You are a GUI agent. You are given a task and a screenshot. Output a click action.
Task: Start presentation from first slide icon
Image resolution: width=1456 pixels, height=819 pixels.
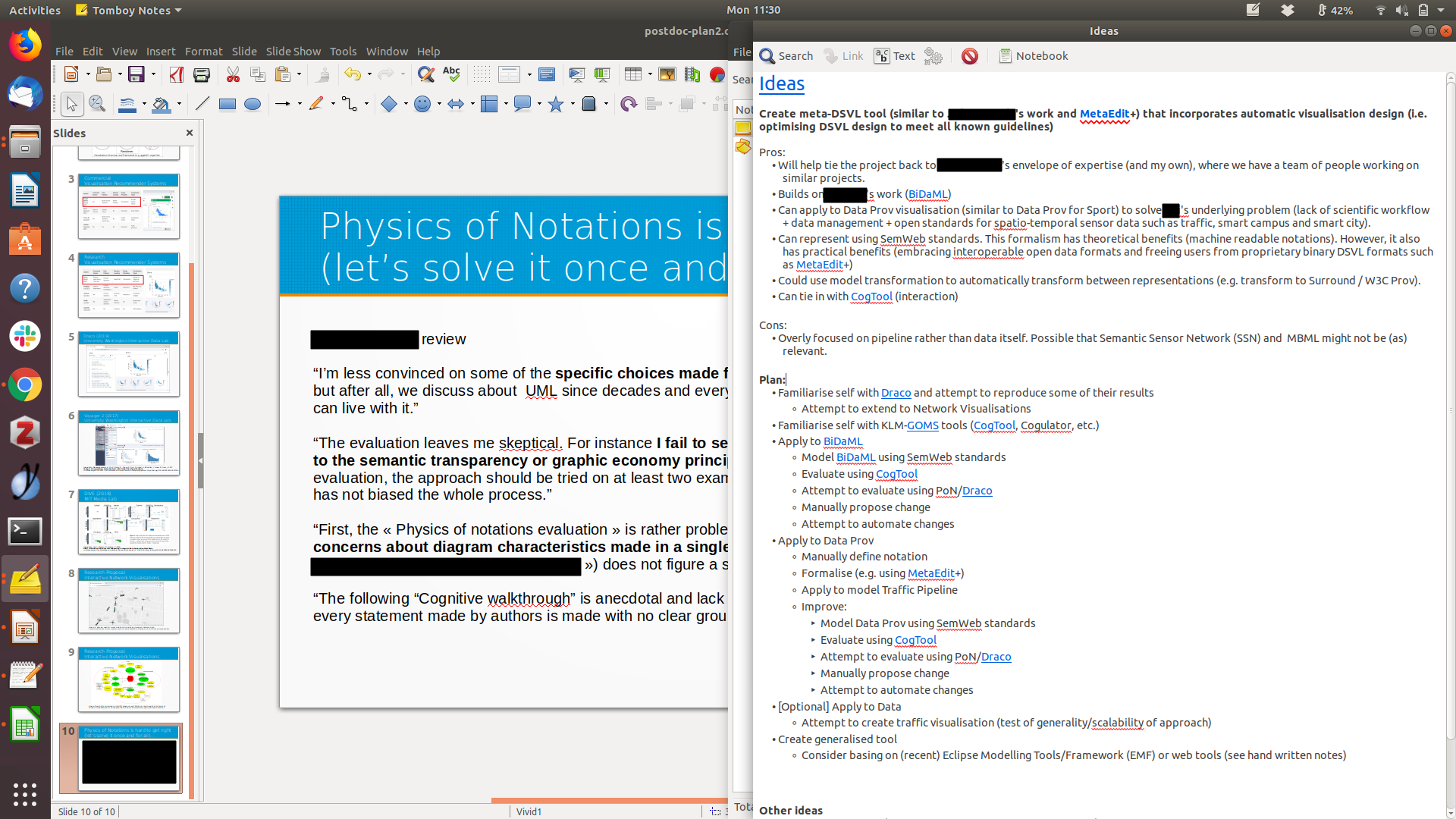coord(576,74)
